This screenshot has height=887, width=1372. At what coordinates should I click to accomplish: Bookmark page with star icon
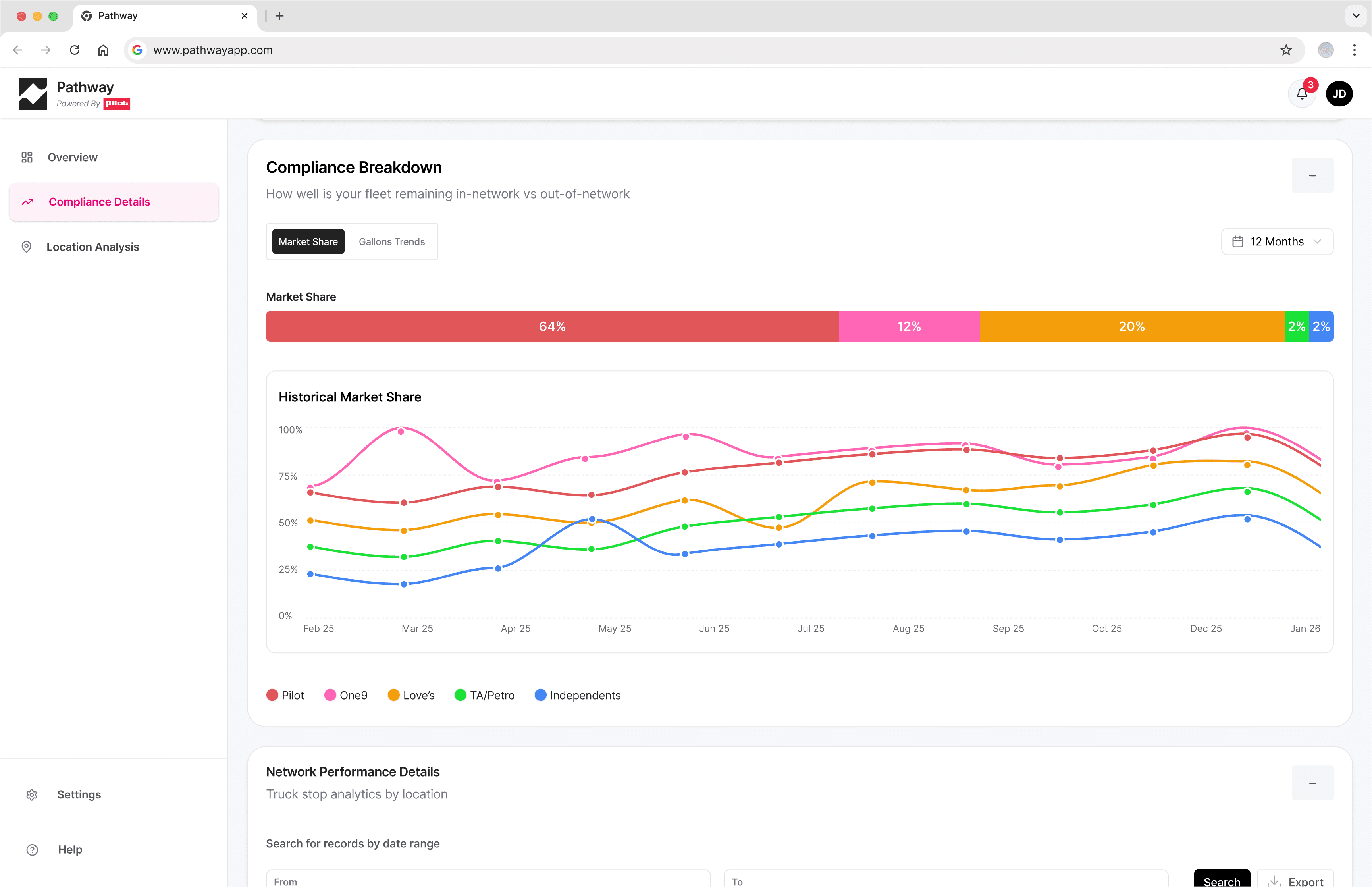point(1285,50)
